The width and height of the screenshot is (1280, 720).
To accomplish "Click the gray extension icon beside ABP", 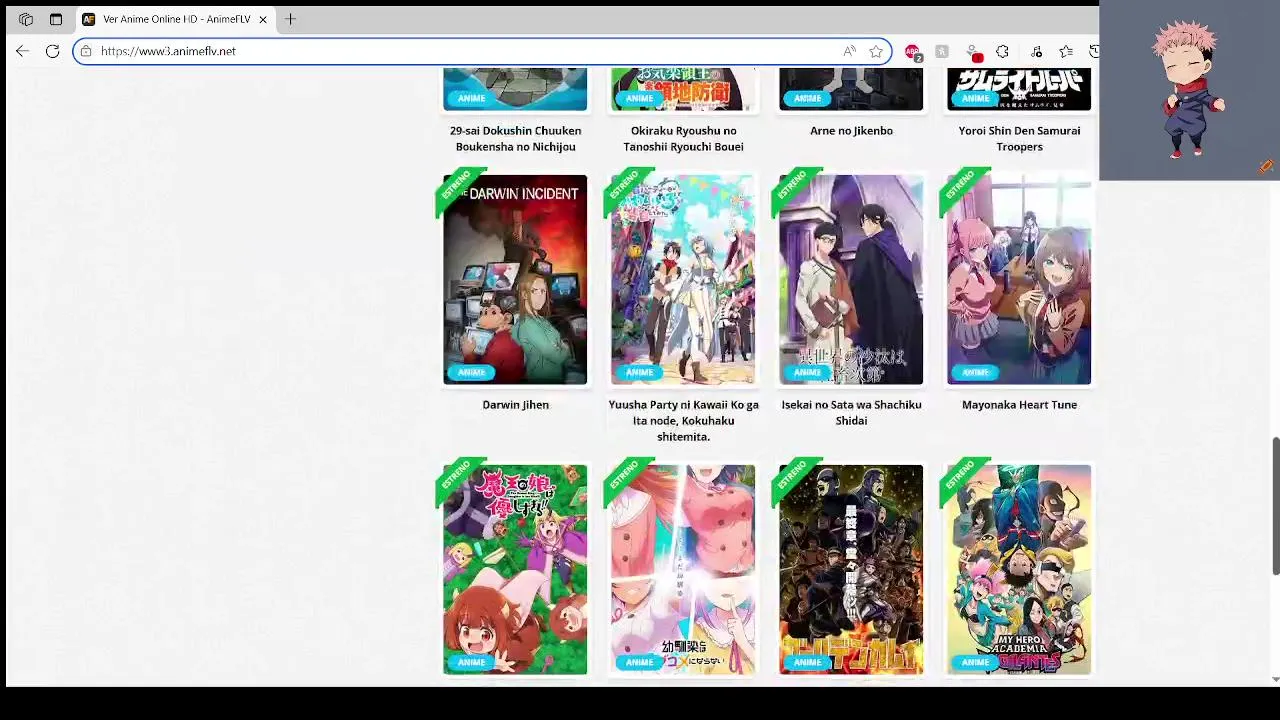I will pos(942,51).
